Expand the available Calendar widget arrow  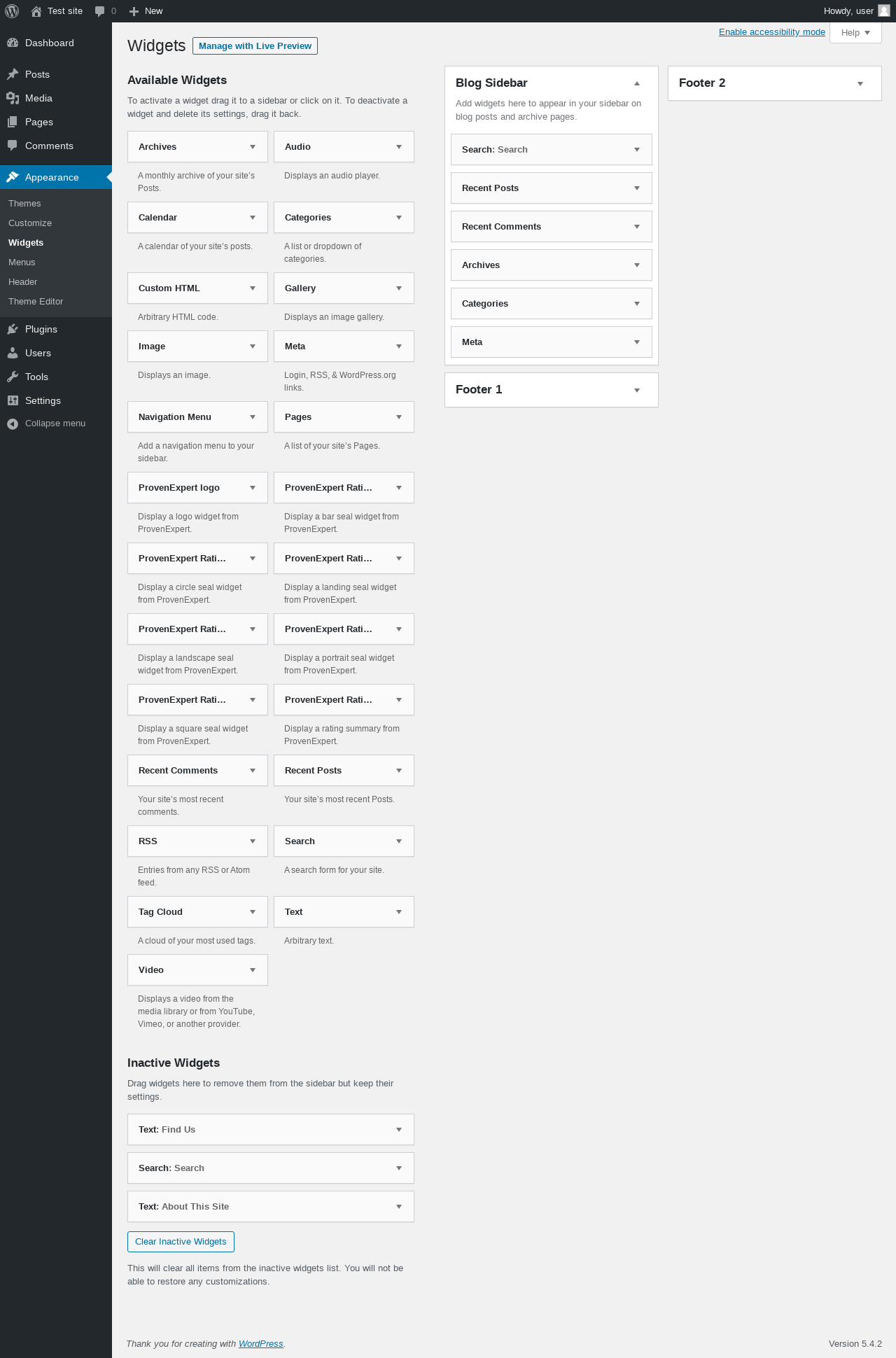[253, 218]
